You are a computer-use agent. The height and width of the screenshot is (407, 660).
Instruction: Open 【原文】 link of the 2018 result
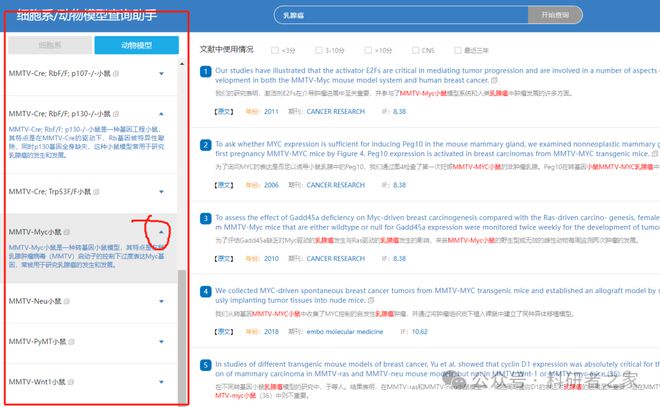(224, 332)
